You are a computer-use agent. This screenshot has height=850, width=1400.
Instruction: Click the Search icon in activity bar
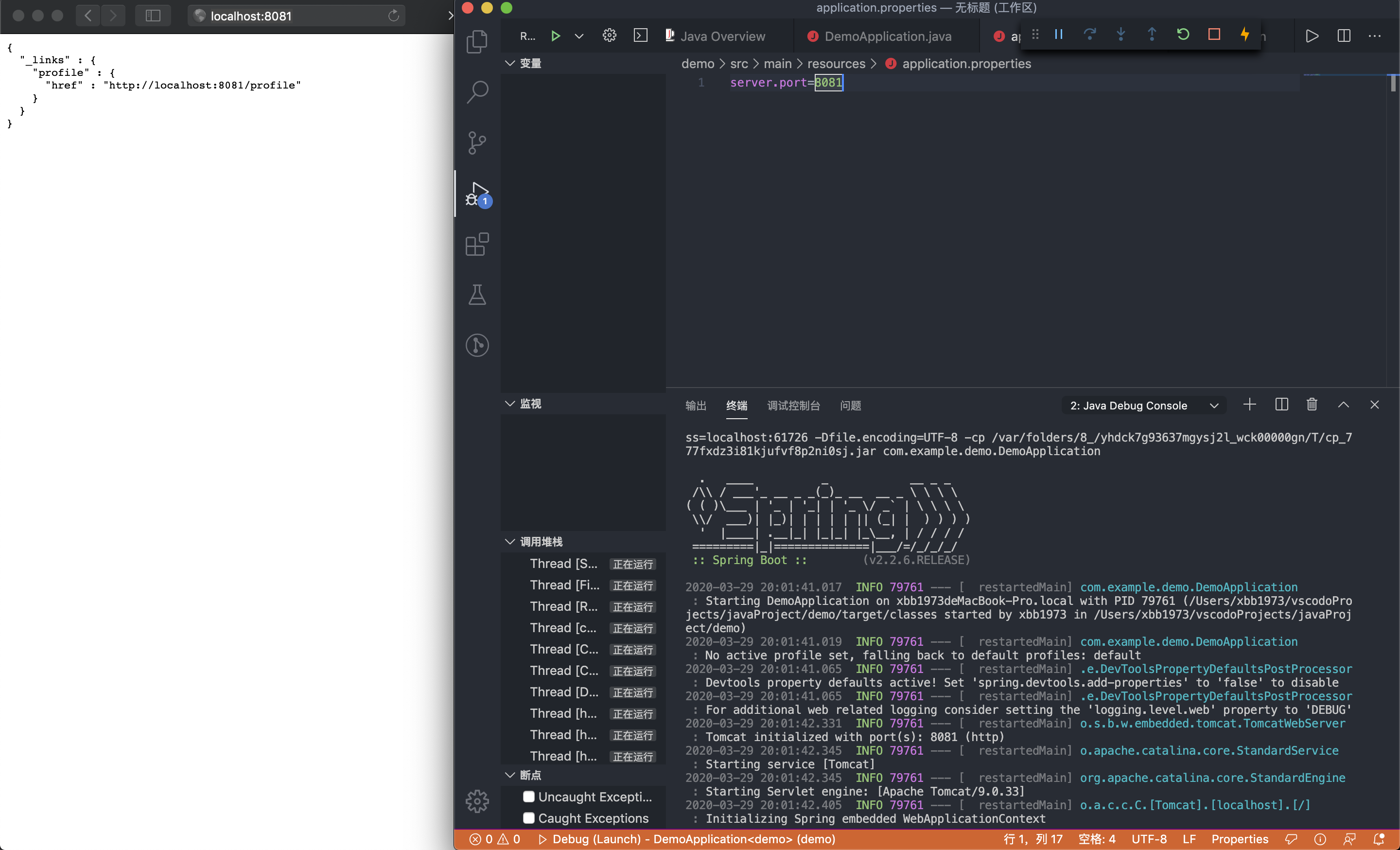click(477, 91)
